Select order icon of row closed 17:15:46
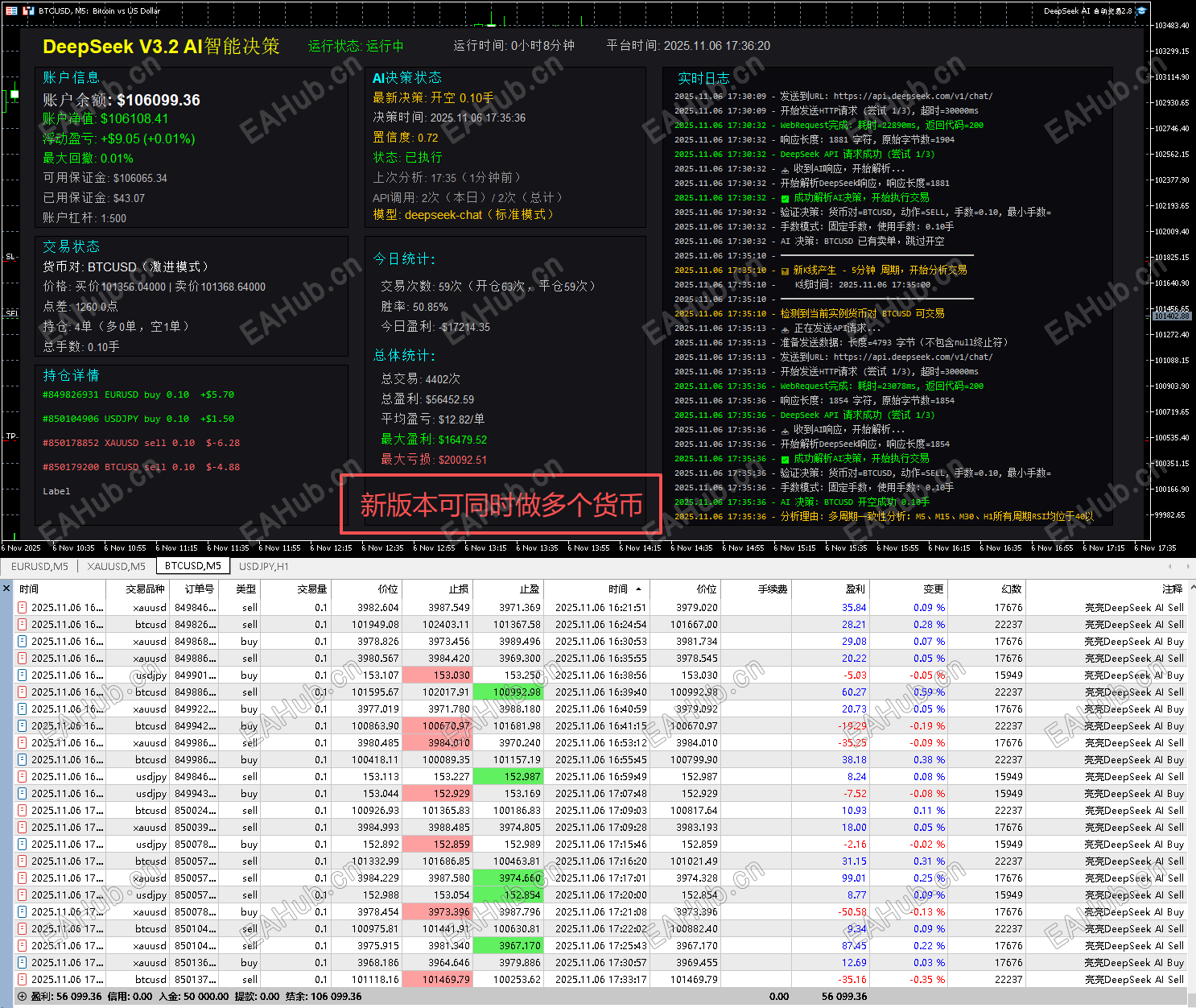Viewport: 1196px width, 1008px height. click(x=22, y=845)
